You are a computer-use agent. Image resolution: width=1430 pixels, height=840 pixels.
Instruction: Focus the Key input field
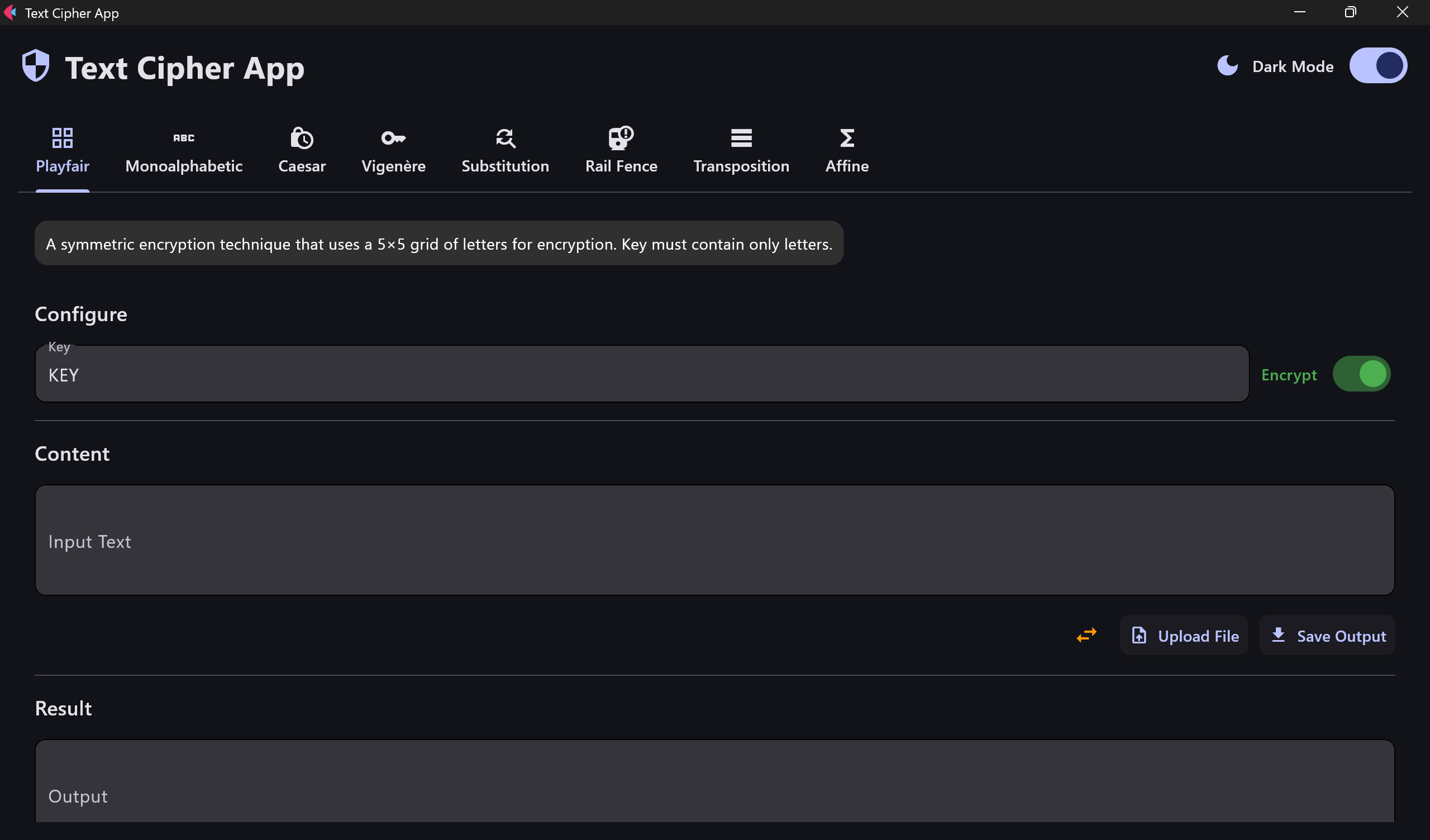[641, 375]
